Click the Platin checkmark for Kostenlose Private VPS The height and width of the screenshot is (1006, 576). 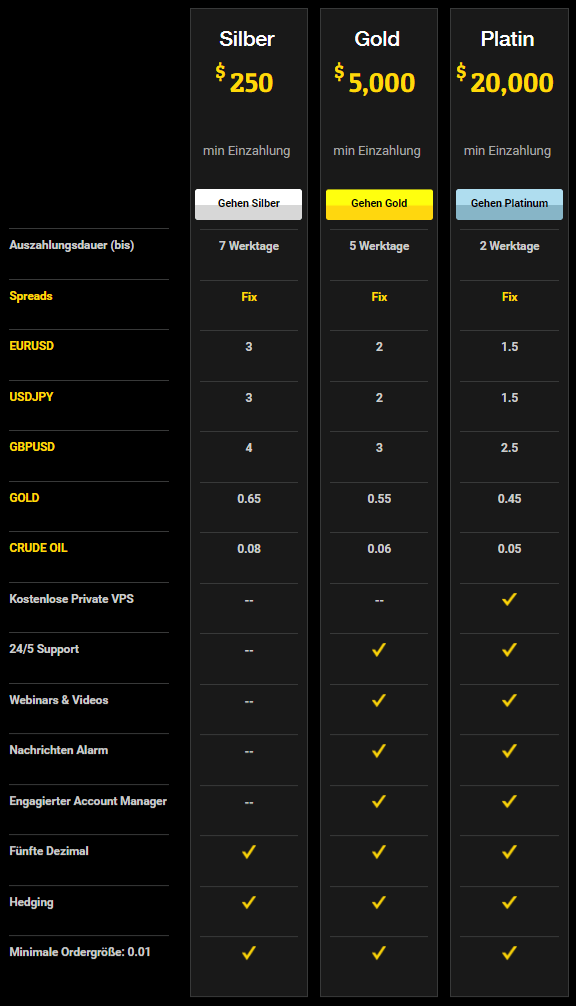tap(509, 599)
